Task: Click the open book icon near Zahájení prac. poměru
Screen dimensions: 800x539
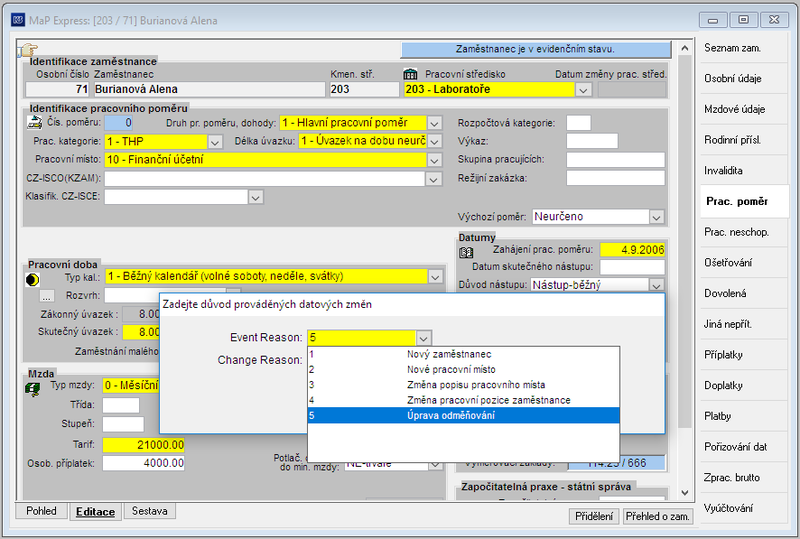Action: pyautogui.click(x=466, y=252)
